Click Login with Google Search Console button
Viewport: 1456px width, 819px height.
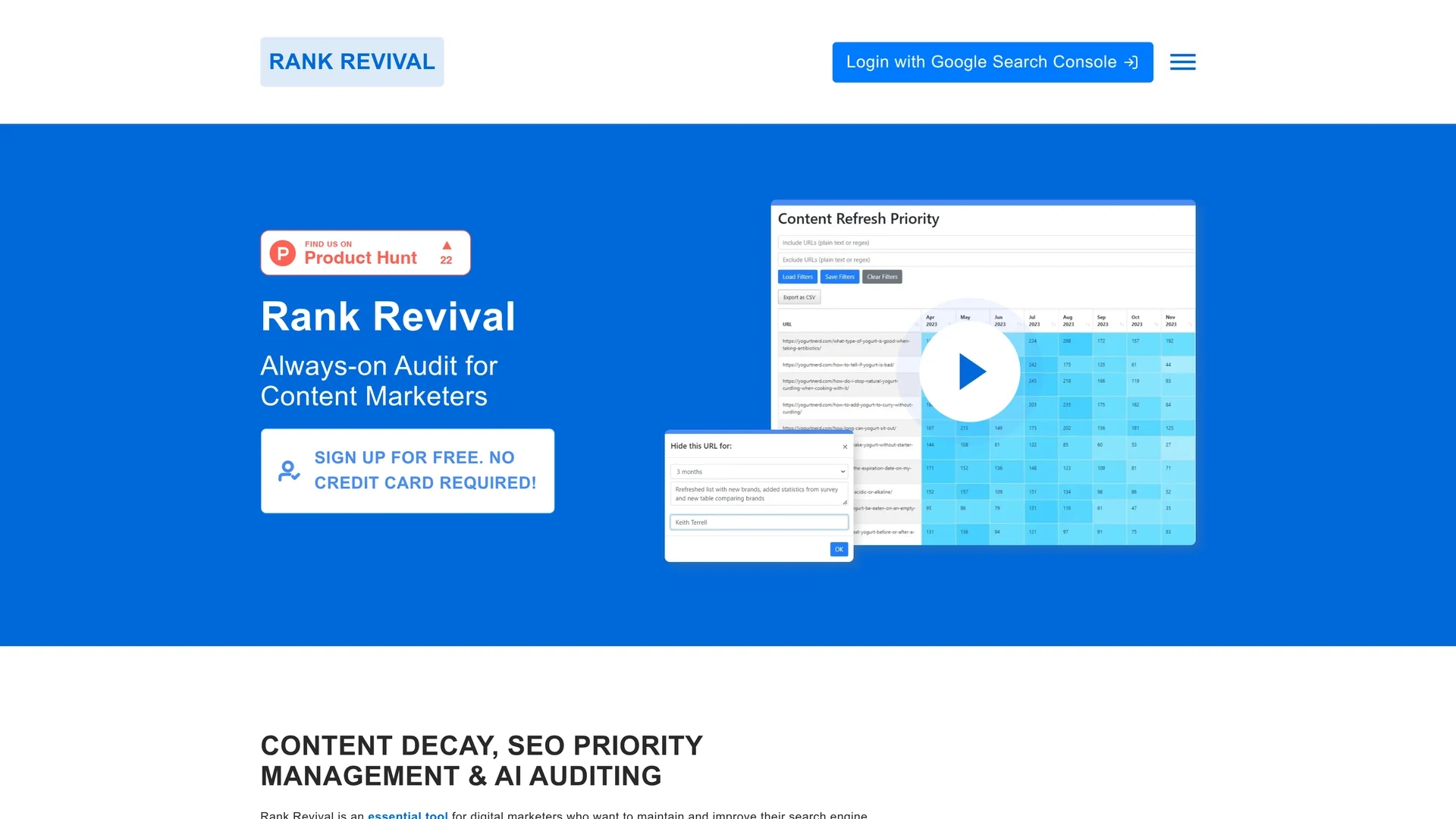coord(992,62)
